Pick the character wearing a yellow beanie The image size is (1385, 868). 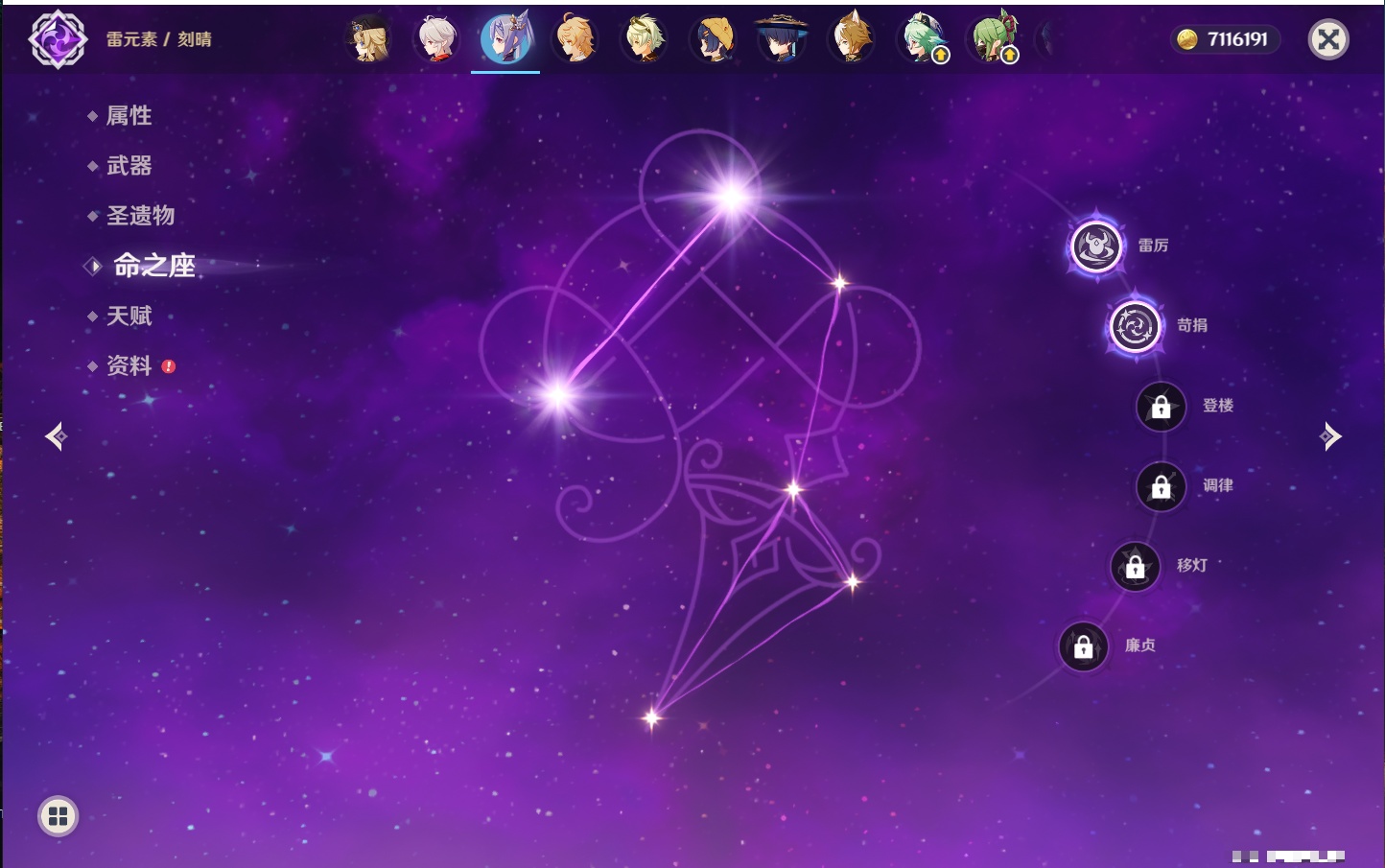click(714, 39)
